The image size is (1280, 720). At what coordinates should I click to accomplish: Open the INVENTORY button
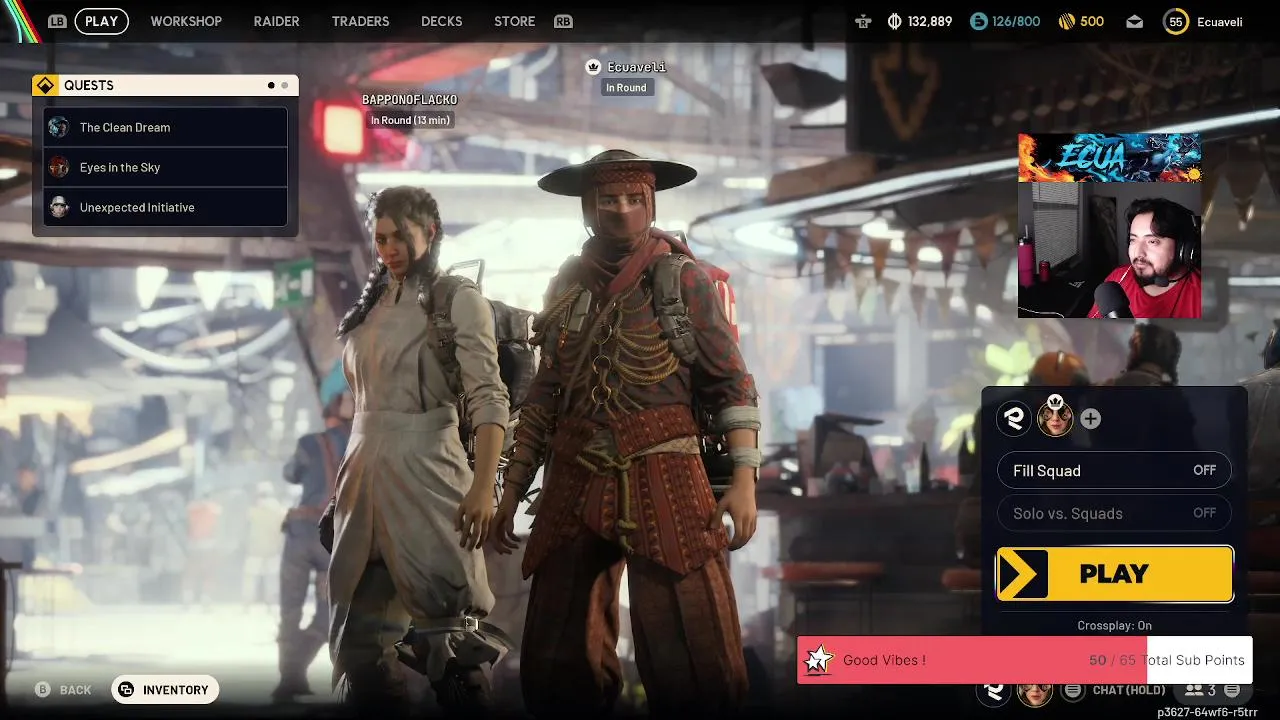[x=165, y=690]
